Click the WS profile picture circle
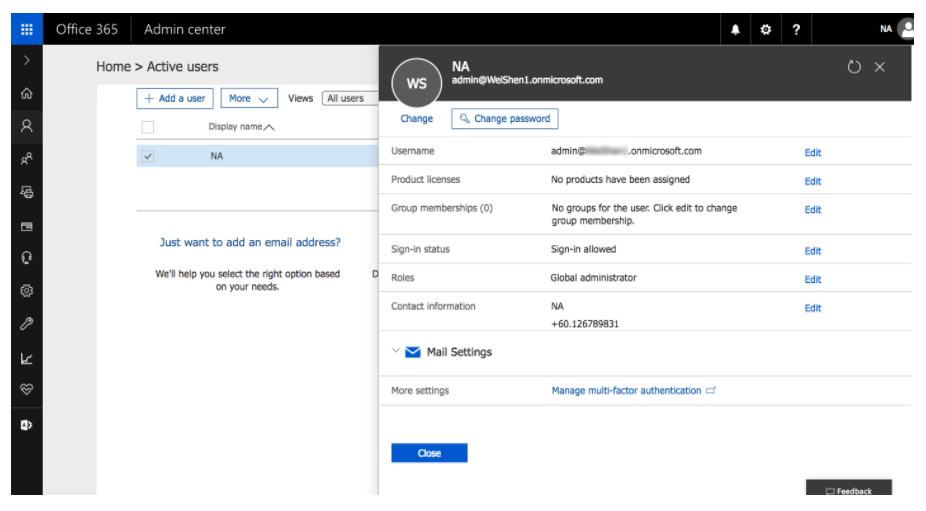Image resolution: width=926 pixels, height=511 pixels. 416,83
